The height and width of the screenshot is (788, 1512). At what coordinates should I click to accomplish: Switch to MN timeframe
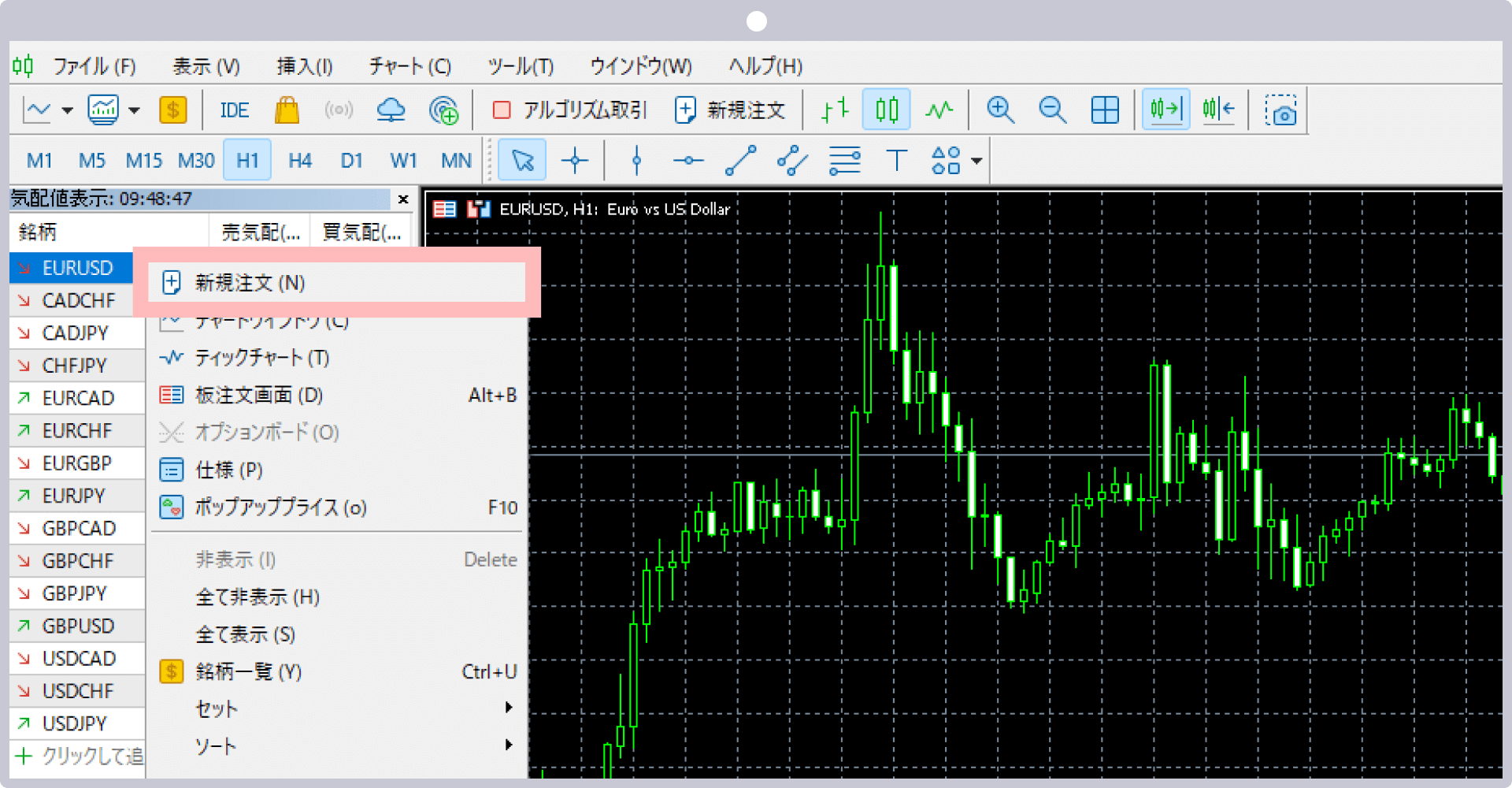(x=456, y=161)
